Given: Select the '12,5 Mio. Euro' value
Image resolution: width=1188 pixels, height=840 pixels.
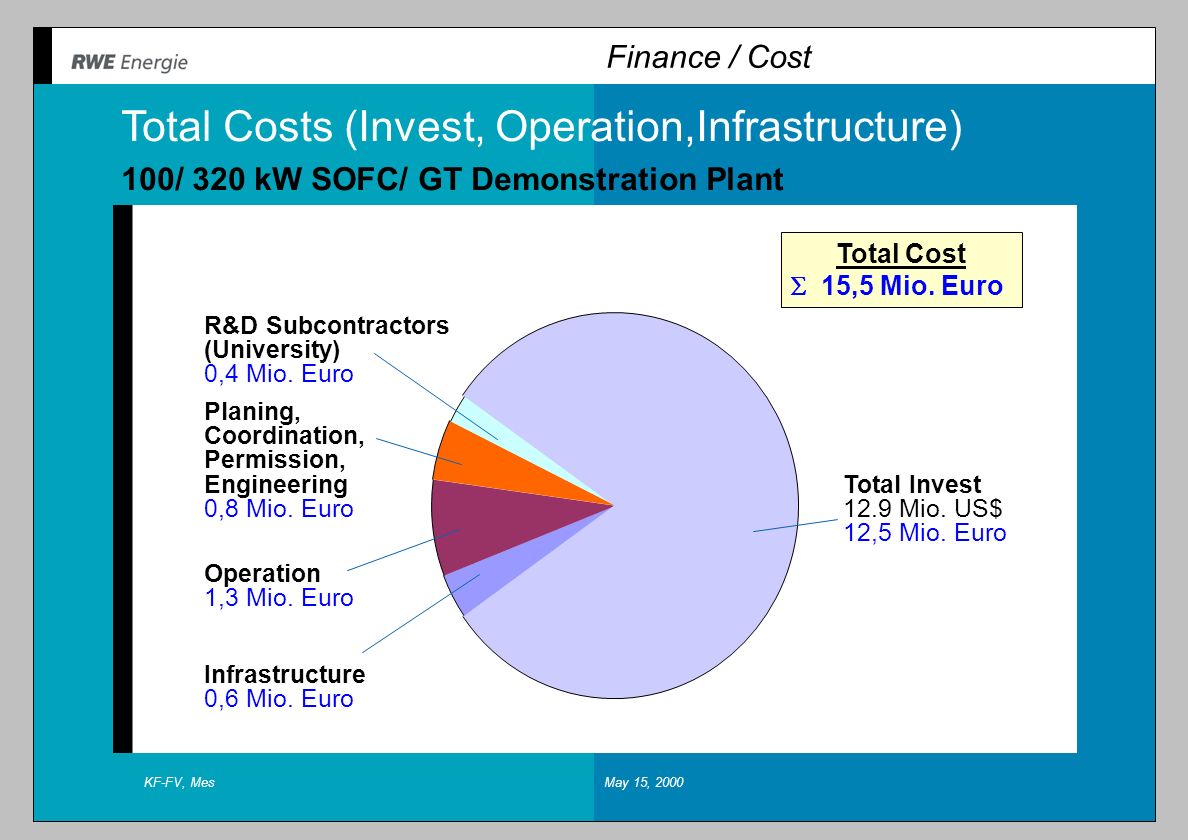Looking at the screenshot, I should [x=925, y=532].
